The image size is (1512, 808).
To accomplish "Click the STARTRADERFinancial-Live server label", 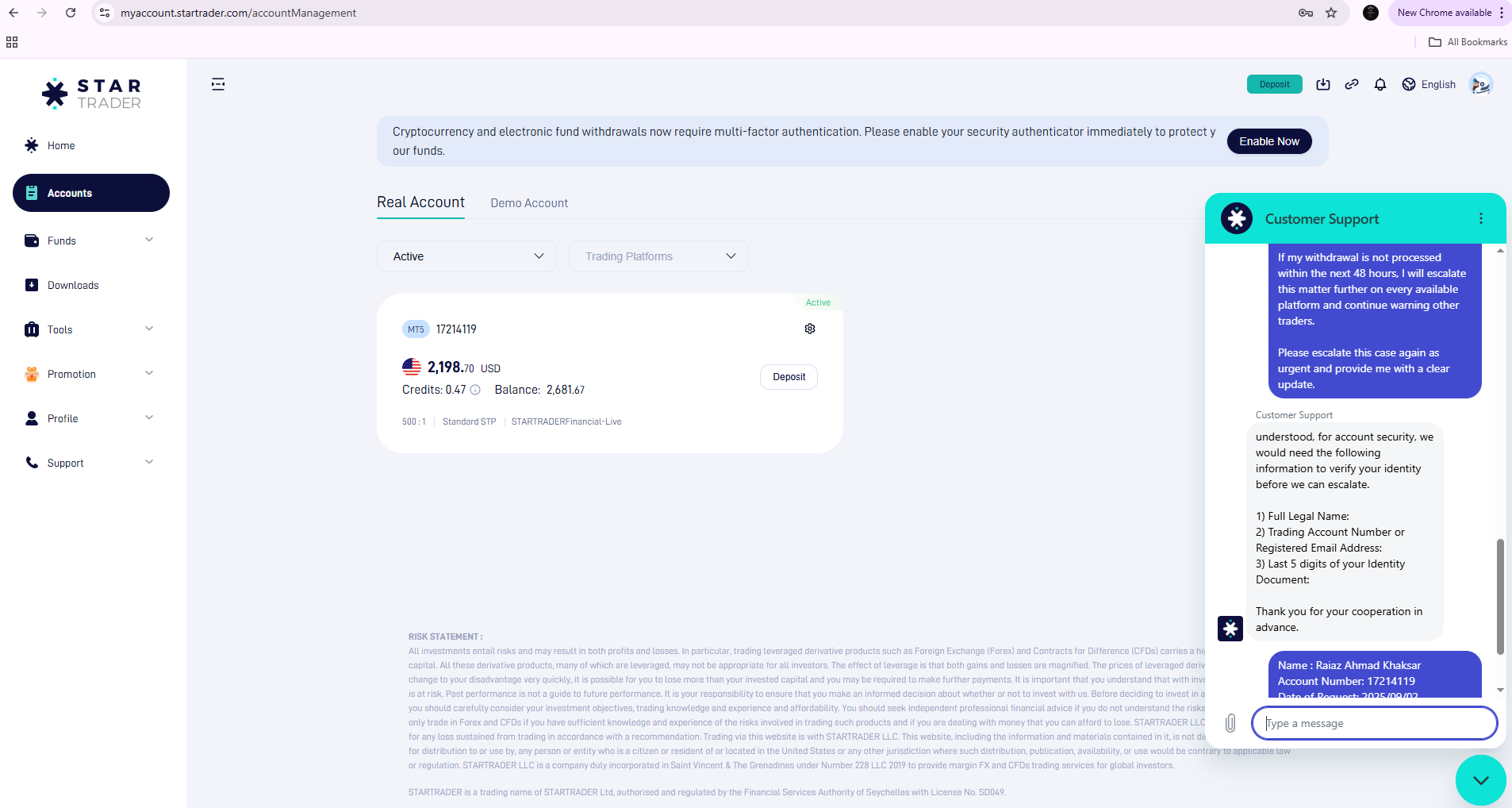I will (566, 421).
